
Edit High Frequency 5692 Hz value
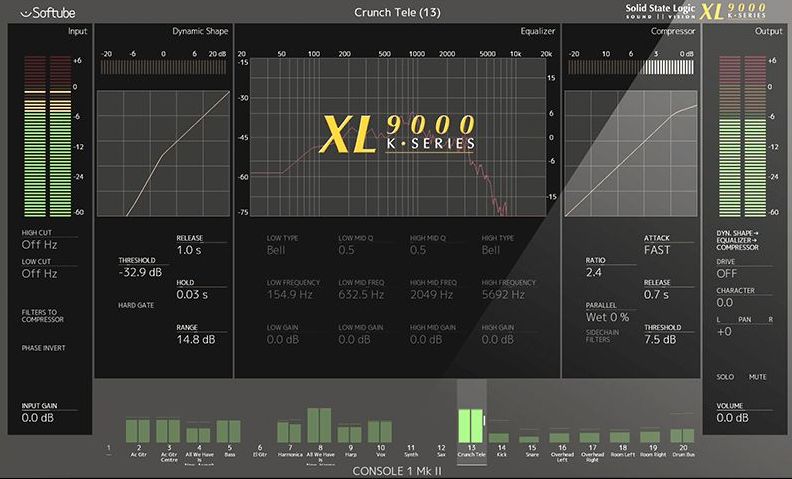(503, 295)
